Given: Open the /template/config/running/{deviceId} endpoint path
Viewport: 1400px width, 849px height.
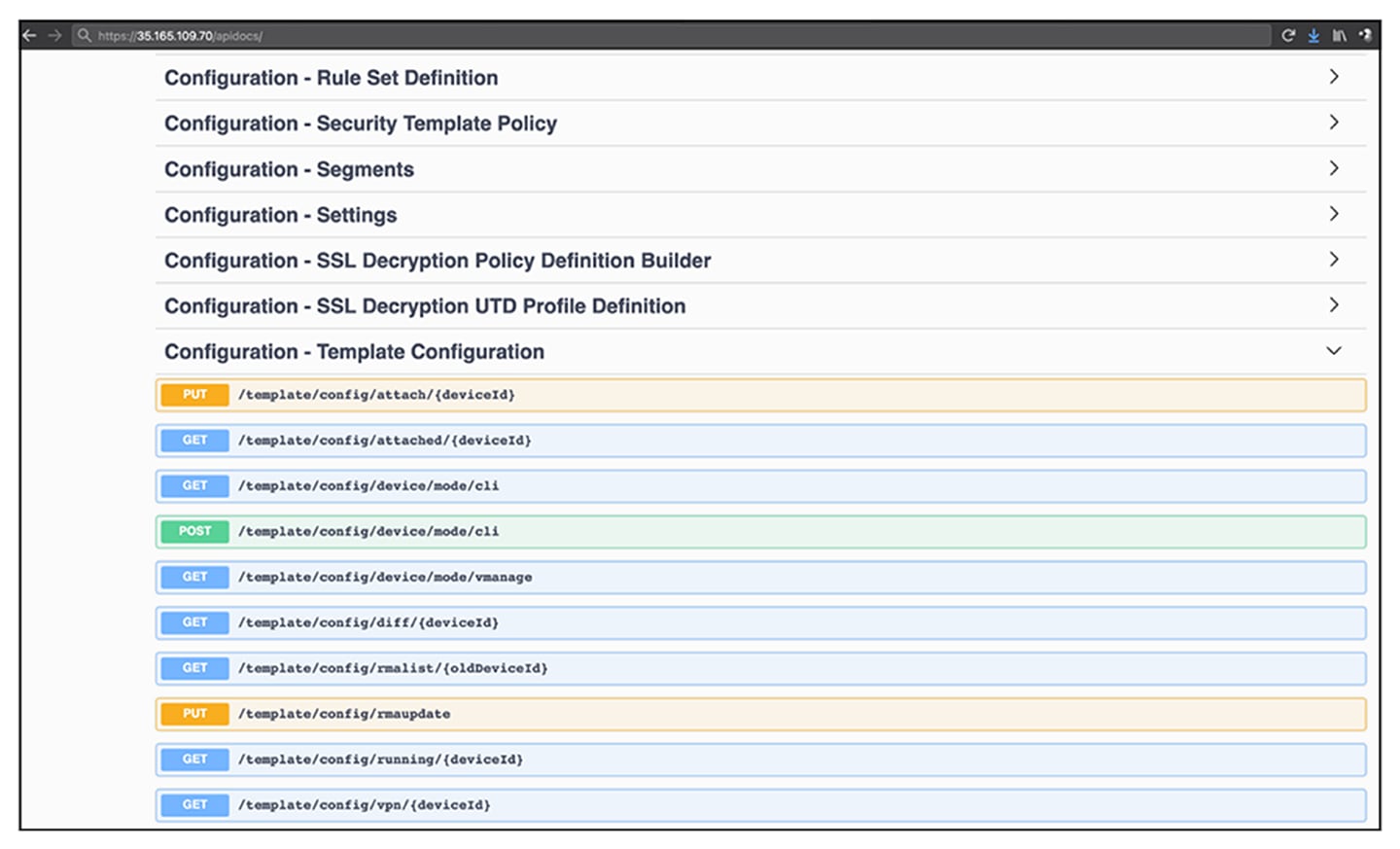Looking at the screenshot, I should [x=380, y=760].
